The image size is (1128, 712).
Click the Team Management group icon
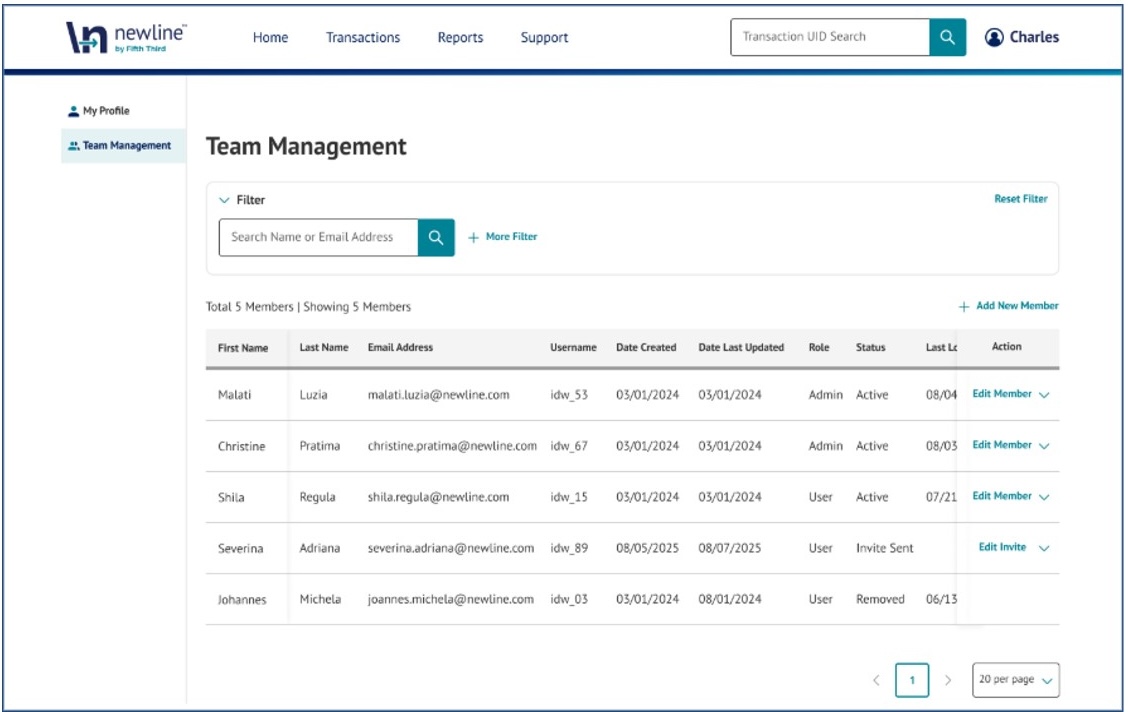(73, 146)
